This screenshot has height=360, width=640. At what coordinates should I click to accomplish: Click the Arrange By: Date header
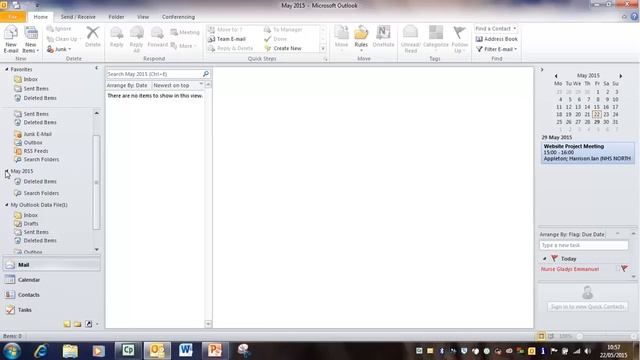128,85
